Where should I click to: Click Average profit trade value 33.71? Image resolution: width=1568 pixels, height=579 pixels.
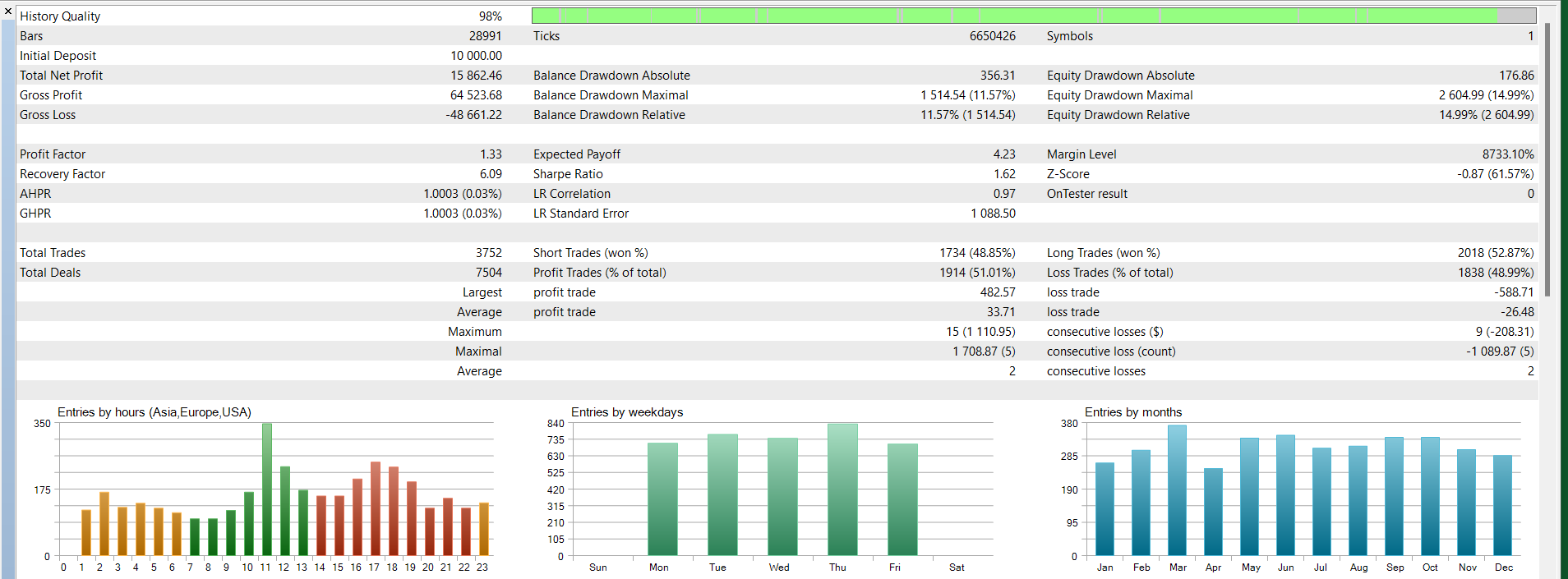[1002, 312]
